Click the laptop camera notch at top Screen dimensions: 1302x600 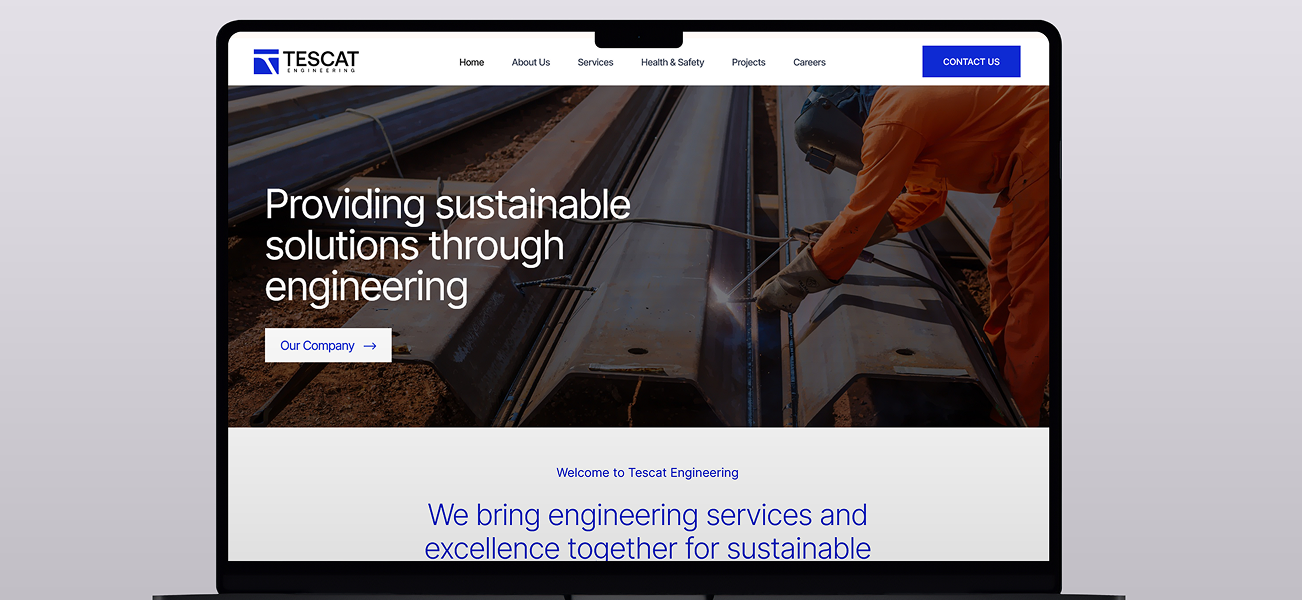coord(638,40)
